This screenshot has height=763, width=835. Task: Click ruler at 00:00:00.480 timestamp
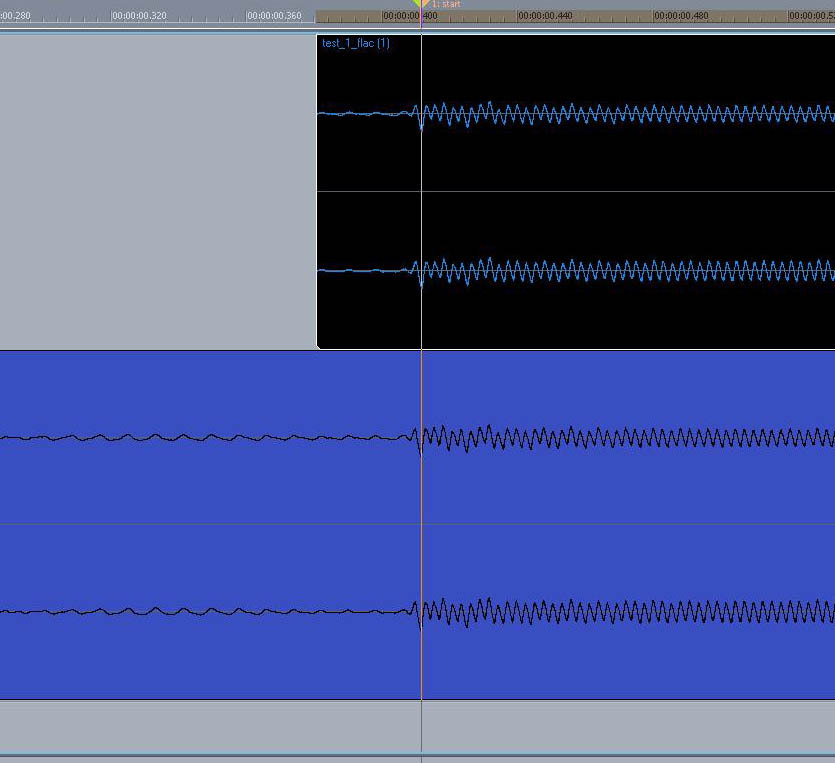tap(681, 16)
